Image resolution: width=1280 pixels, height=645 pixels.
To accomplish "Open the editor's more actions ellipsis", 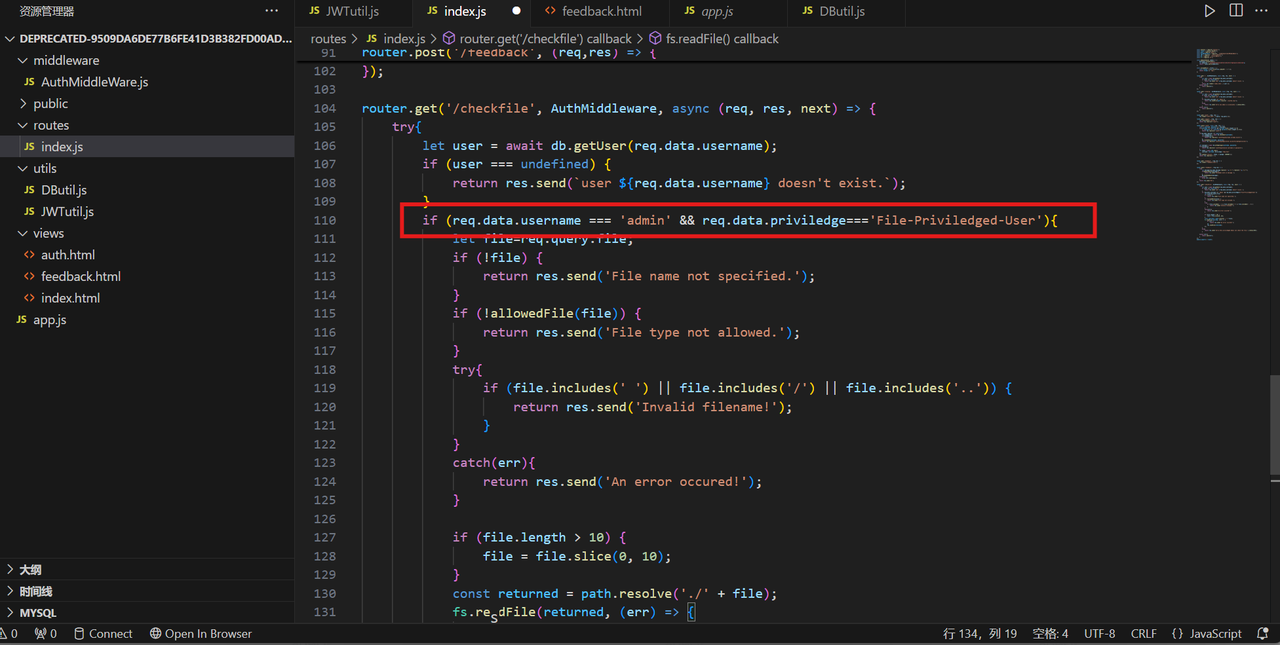I will (x=1262, y=11).
